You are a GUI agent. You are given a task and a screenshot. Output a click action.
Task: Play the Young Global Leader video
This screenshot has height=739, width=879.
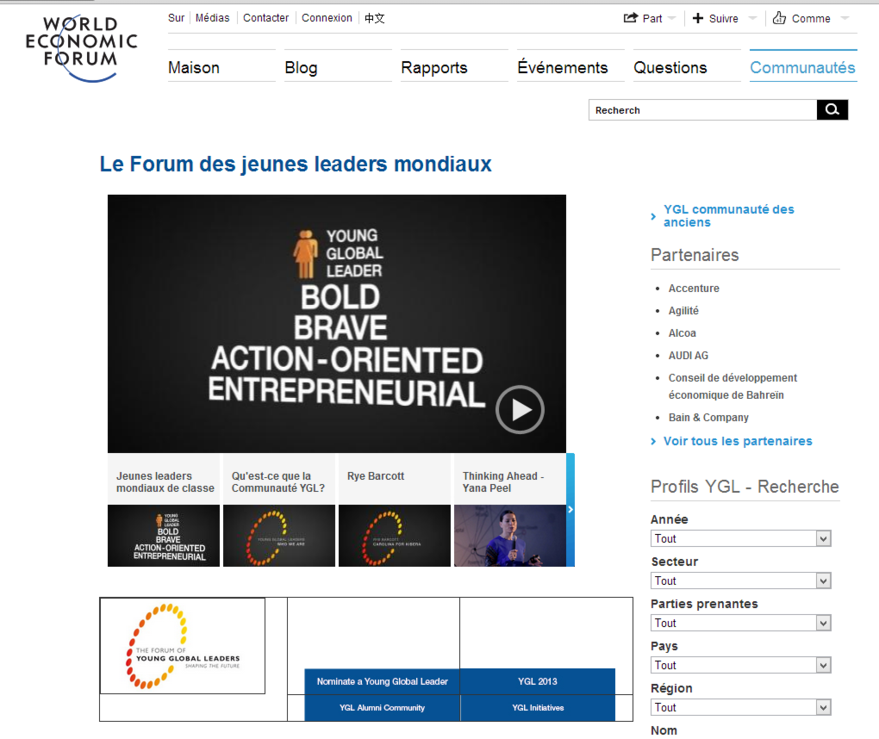[520, 410]
